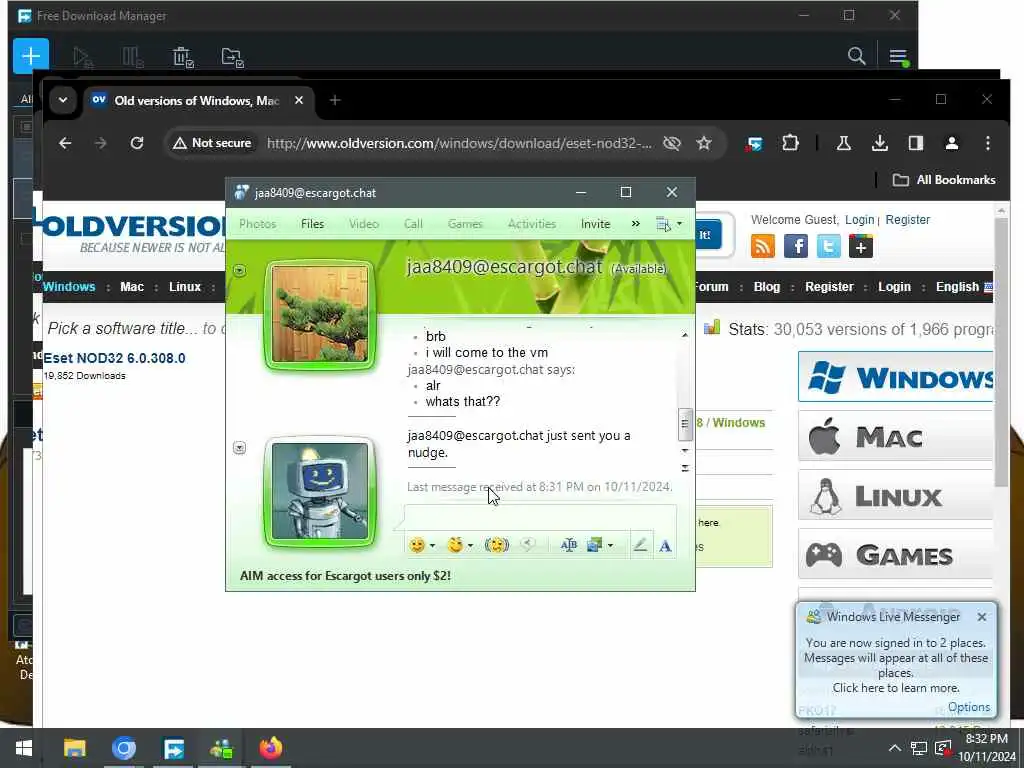
Task: Open browser extensions puzzle icon
Action: point(790,143)
